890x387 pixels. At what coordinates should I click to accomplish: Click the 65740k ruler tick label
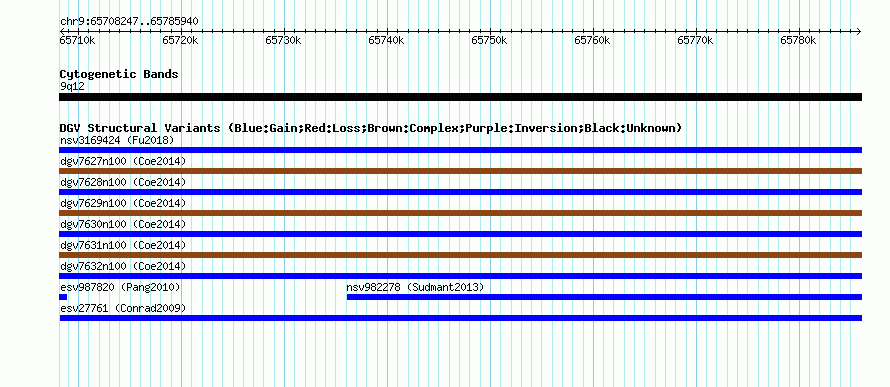point(386,40)
